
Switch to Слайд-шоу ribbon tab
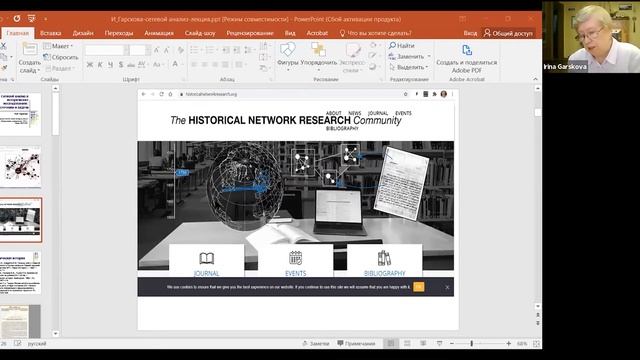click(x=200, y=33)
